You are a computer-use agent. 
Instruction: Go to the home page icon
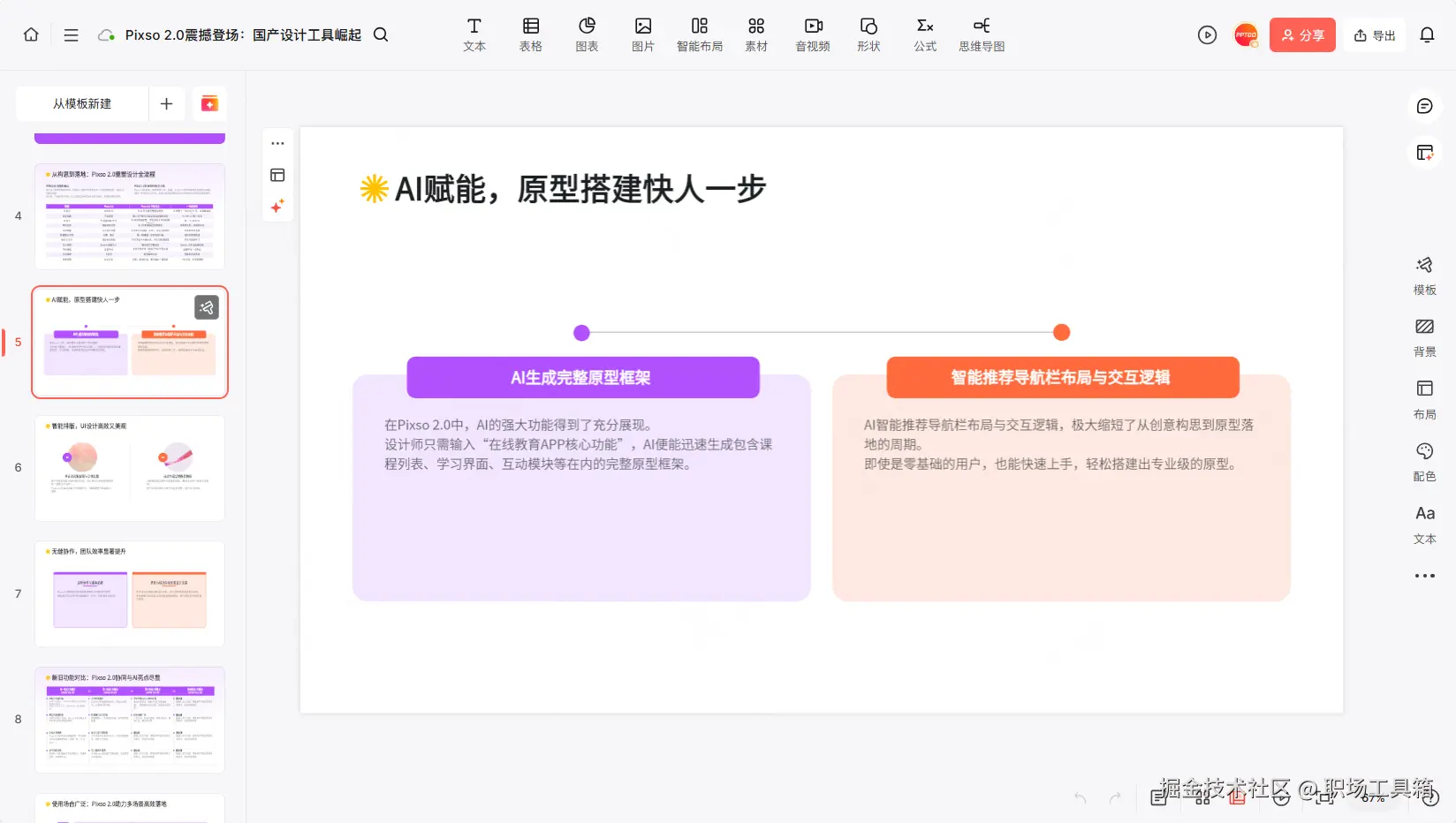coord(31,34)
